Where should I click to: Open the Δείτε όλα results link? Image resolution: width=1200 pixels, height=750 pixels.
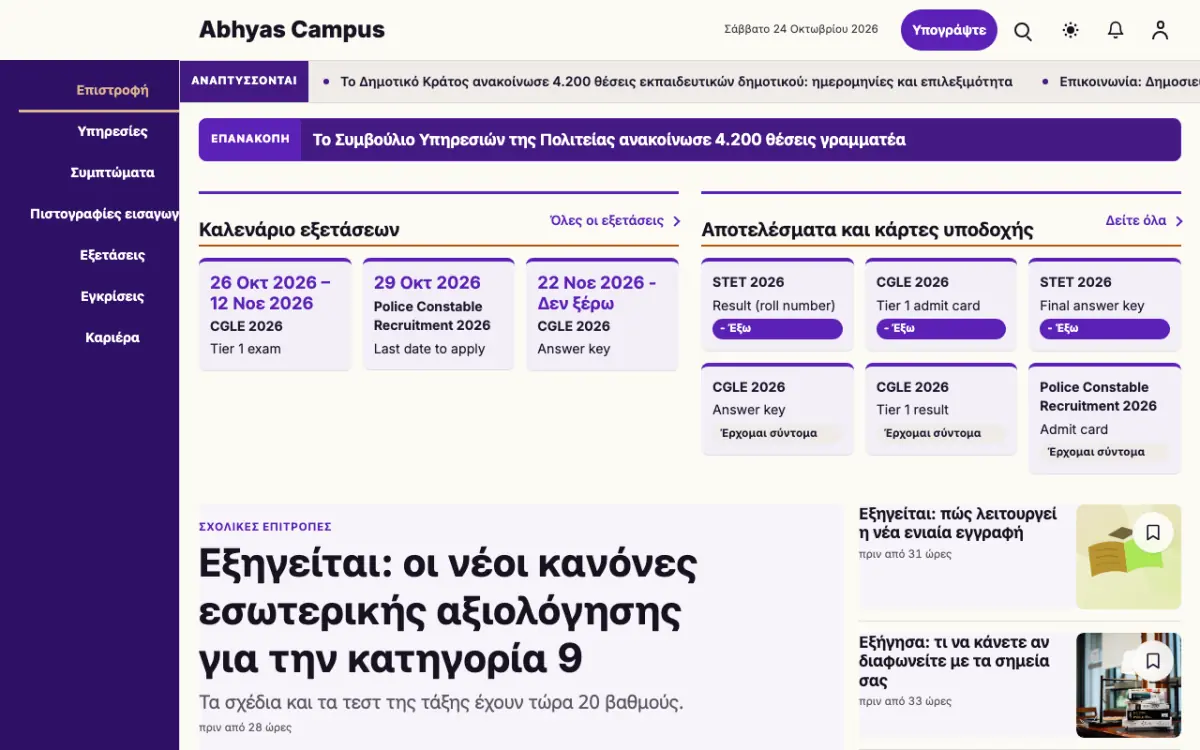pyautogui.click(x=1136, y=221)
